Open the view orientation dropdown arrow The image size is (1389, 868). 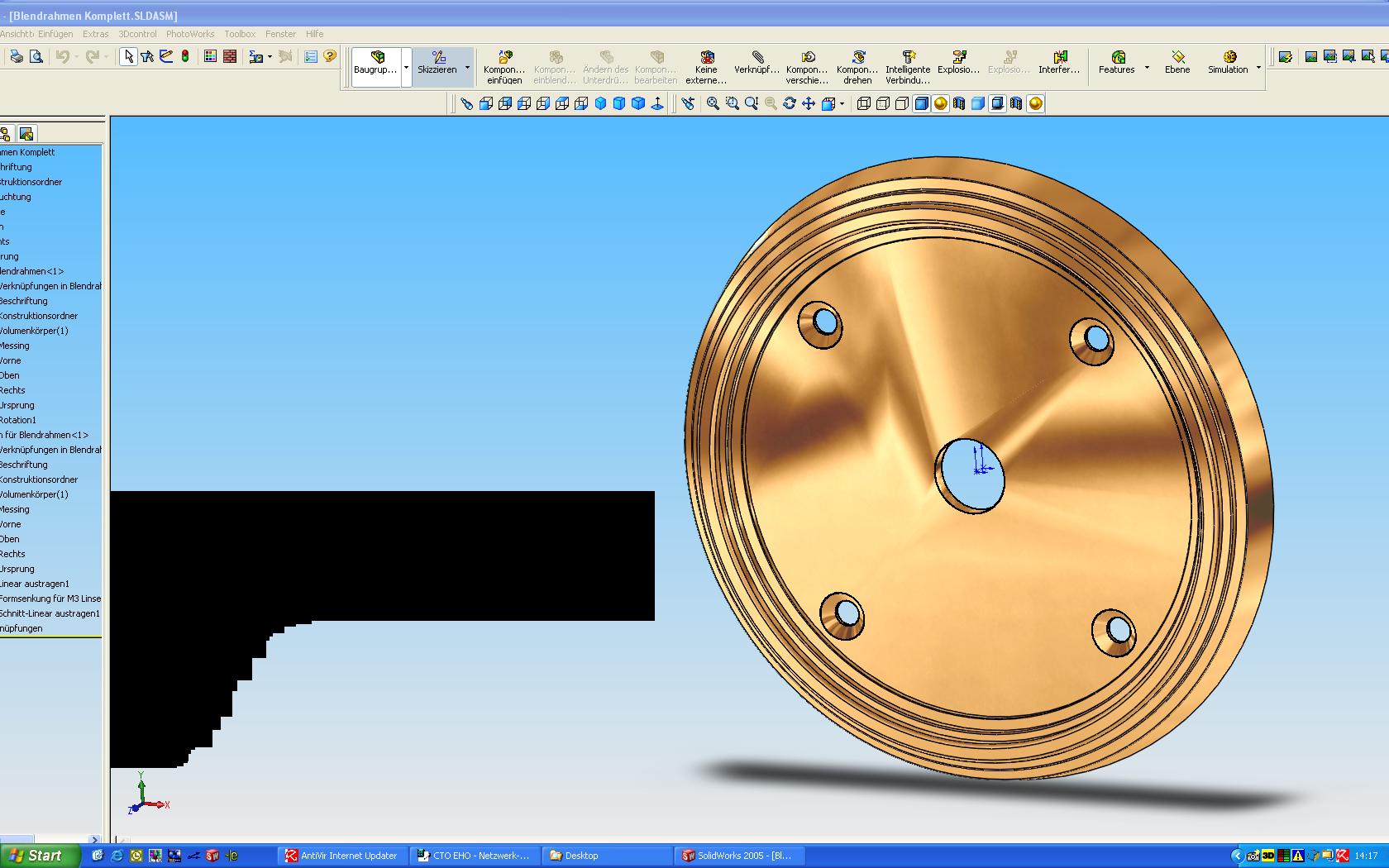(x=842, y=103)
